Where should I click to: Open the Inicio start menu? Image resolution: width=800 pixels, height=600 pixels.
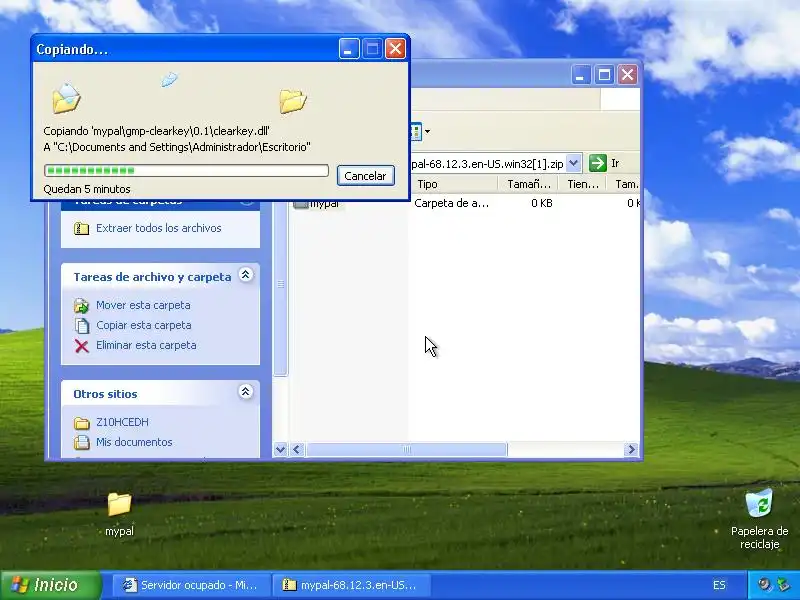click(x=51, y=585)
